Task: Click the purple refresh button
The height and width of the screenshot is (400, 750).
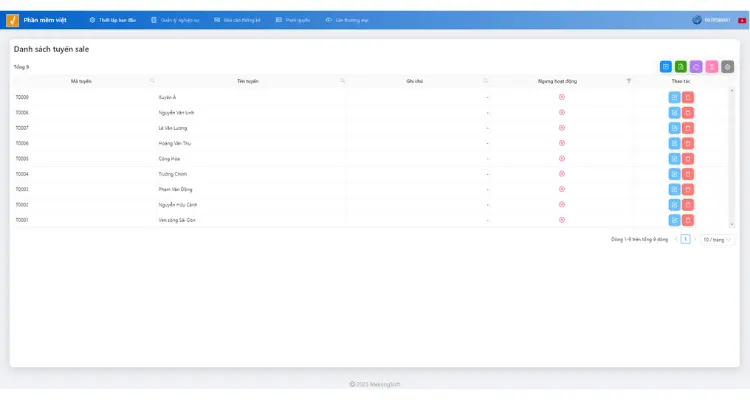Action: tap(696, 67)
